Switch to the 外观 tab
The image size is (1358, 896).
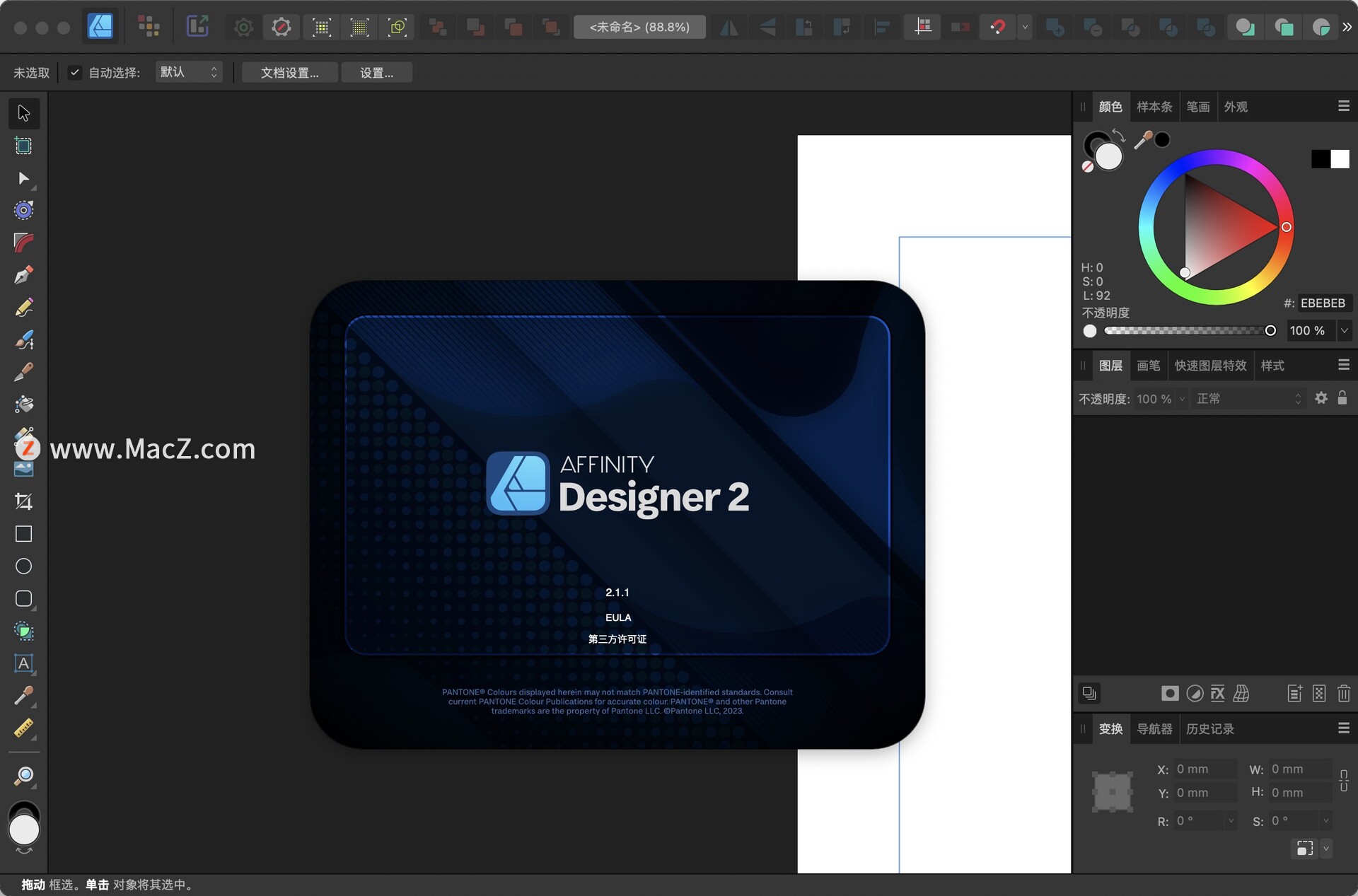[1236, 107]
